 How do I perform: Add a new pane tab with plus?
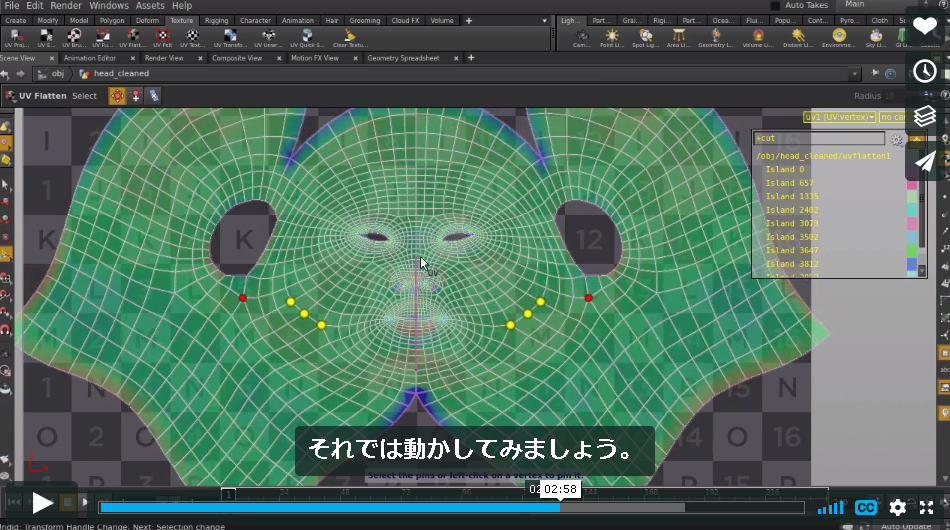point(471,58)
